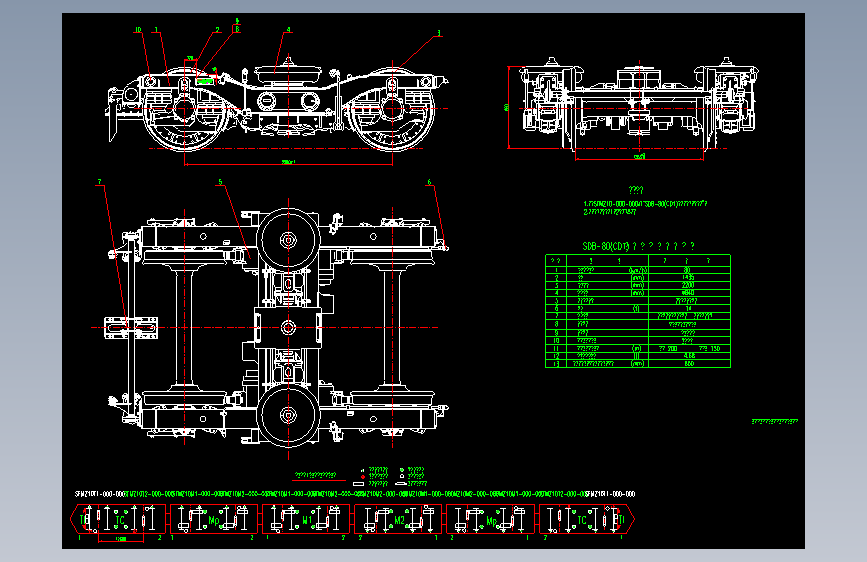Select the center pivot in the plan view
This screenshot has height=562, width=867.
(288, 327)
